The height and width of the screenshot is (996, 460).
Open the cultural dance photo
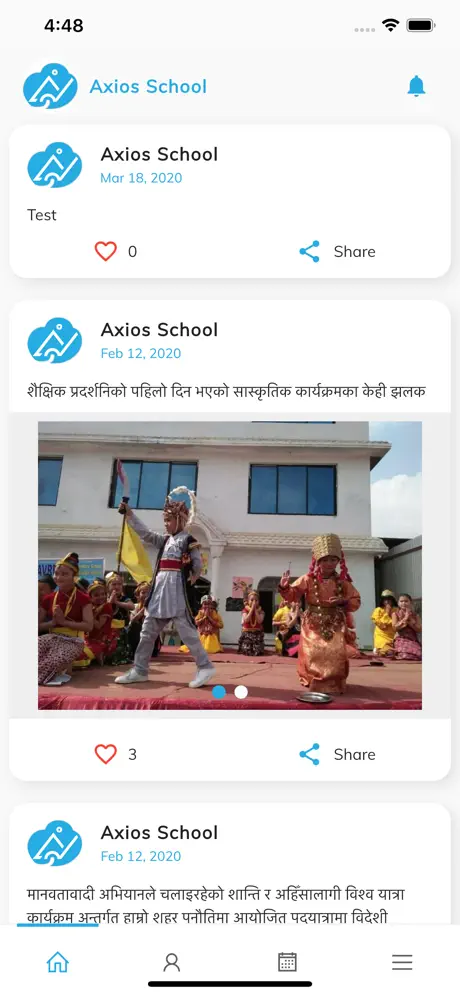click(x=230, y=565)
